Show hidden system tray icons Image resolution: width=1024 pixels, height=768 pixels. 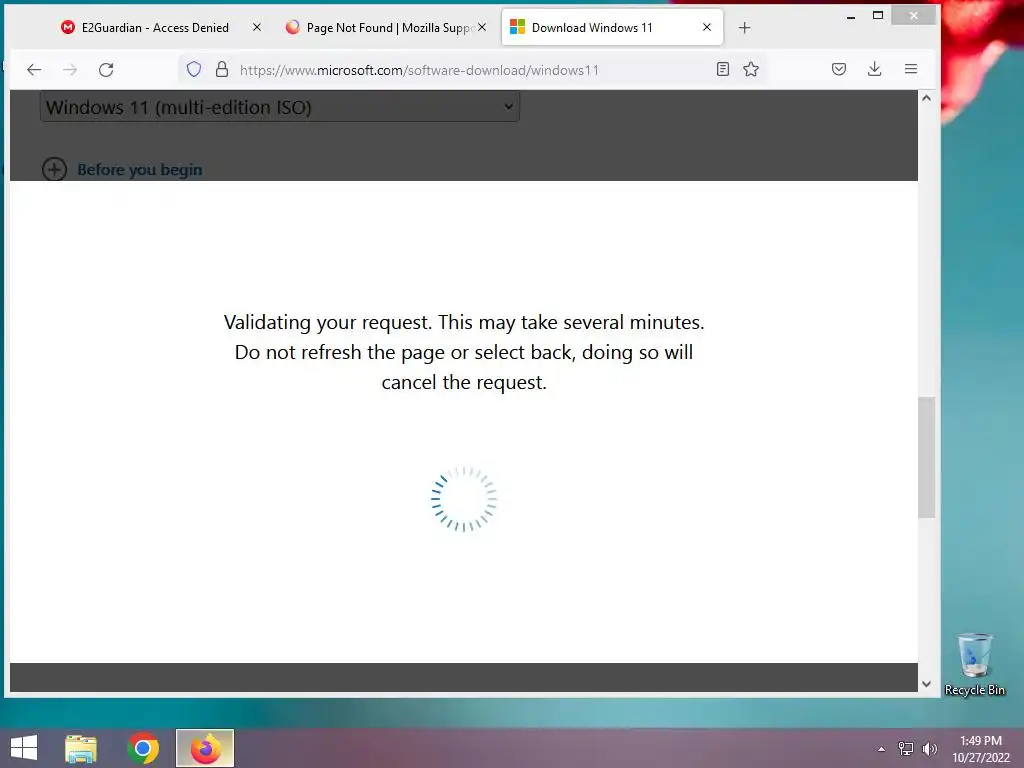coord(881,749)
